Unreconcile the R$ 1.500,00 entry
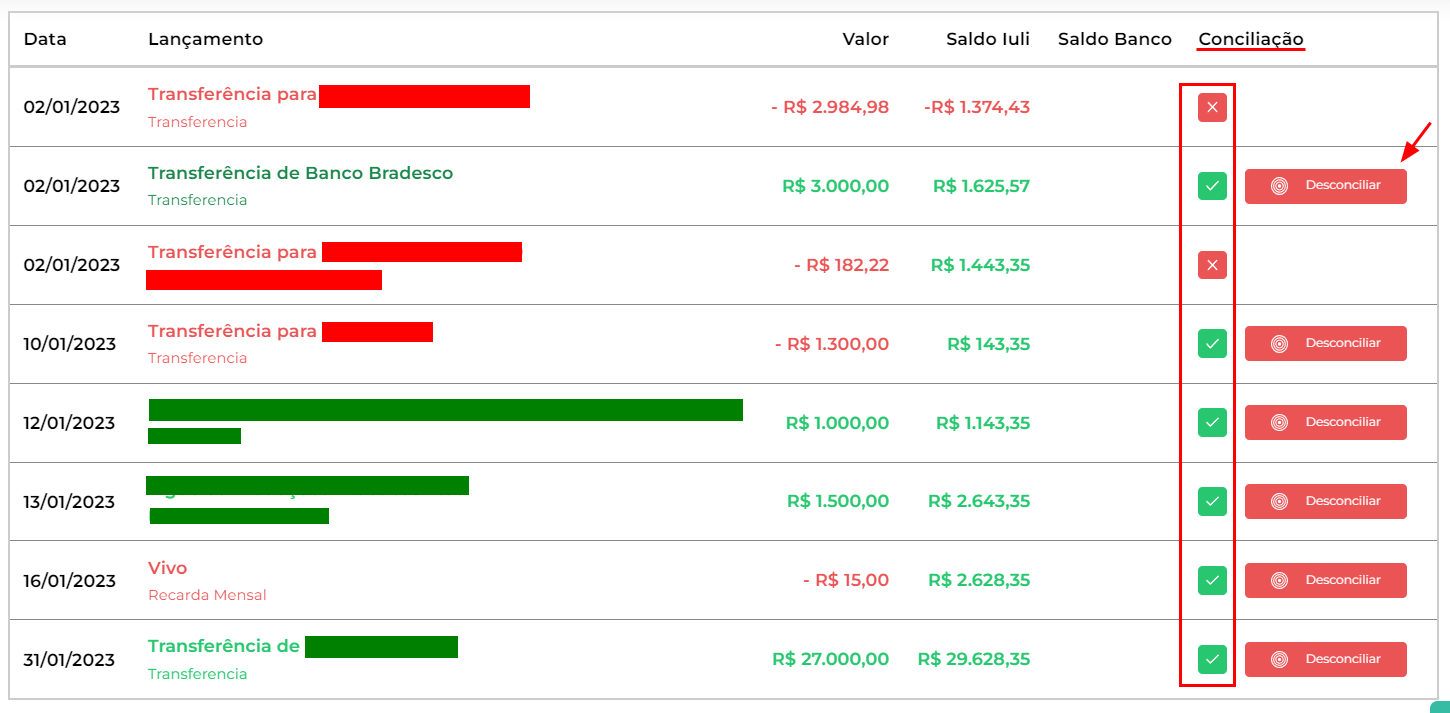The width and height of the screenshot is (1450, 713). 1325,501
